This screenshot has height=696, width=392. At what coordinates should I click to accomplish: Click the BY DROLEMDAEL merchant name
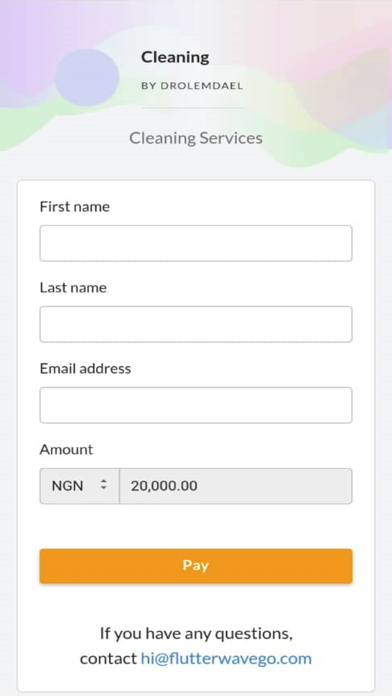pyautogui.click(x=192, y=86)
